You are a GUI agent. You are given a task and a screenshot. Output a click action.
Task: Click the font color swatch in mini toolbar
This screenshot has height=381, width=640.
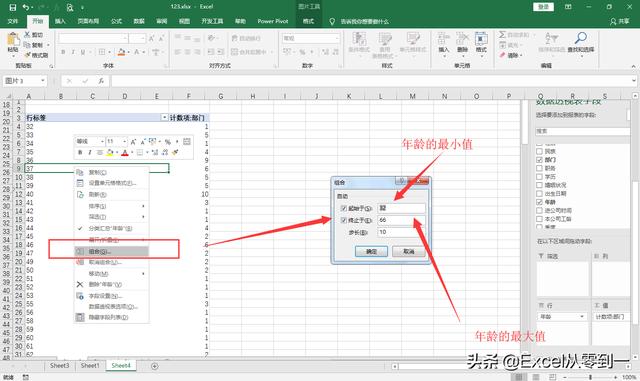[x=125, y=153]
